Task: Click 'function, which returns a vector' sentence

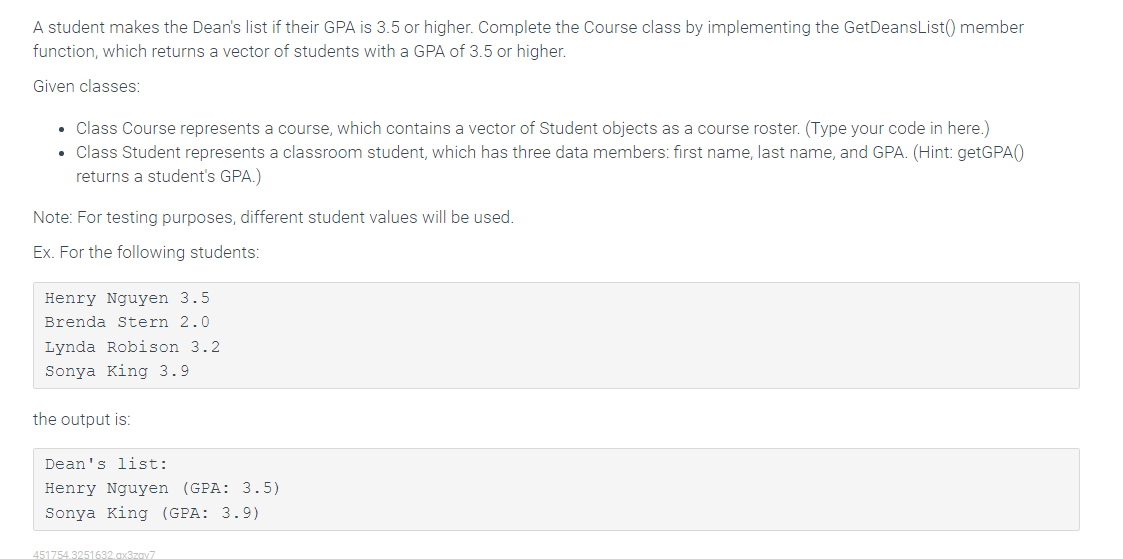Action: 299,52
